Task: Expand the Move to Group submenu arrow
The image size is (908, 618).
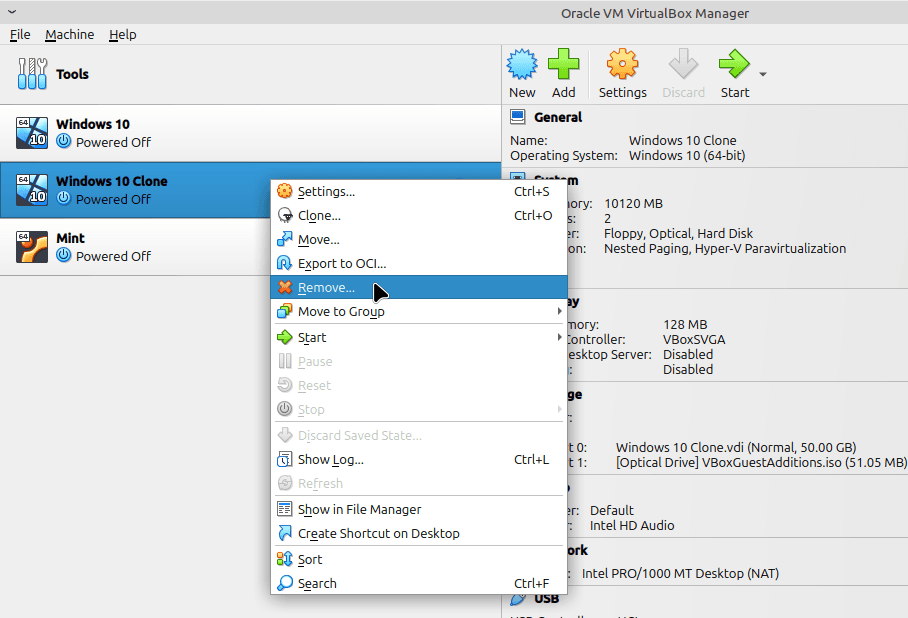Action: (559, 311)
